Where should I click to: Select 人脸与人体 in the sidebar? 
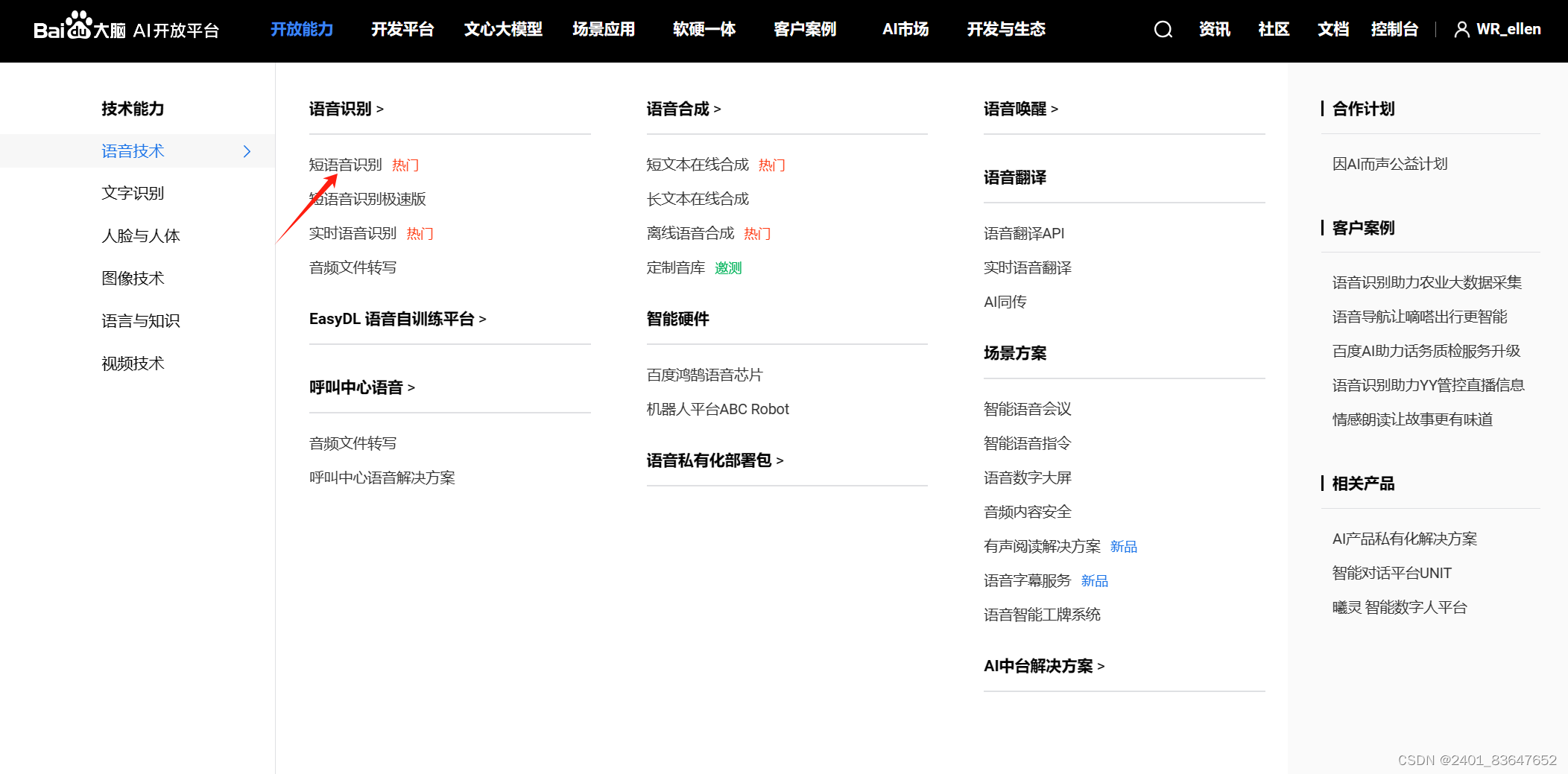tap(141, 236)
